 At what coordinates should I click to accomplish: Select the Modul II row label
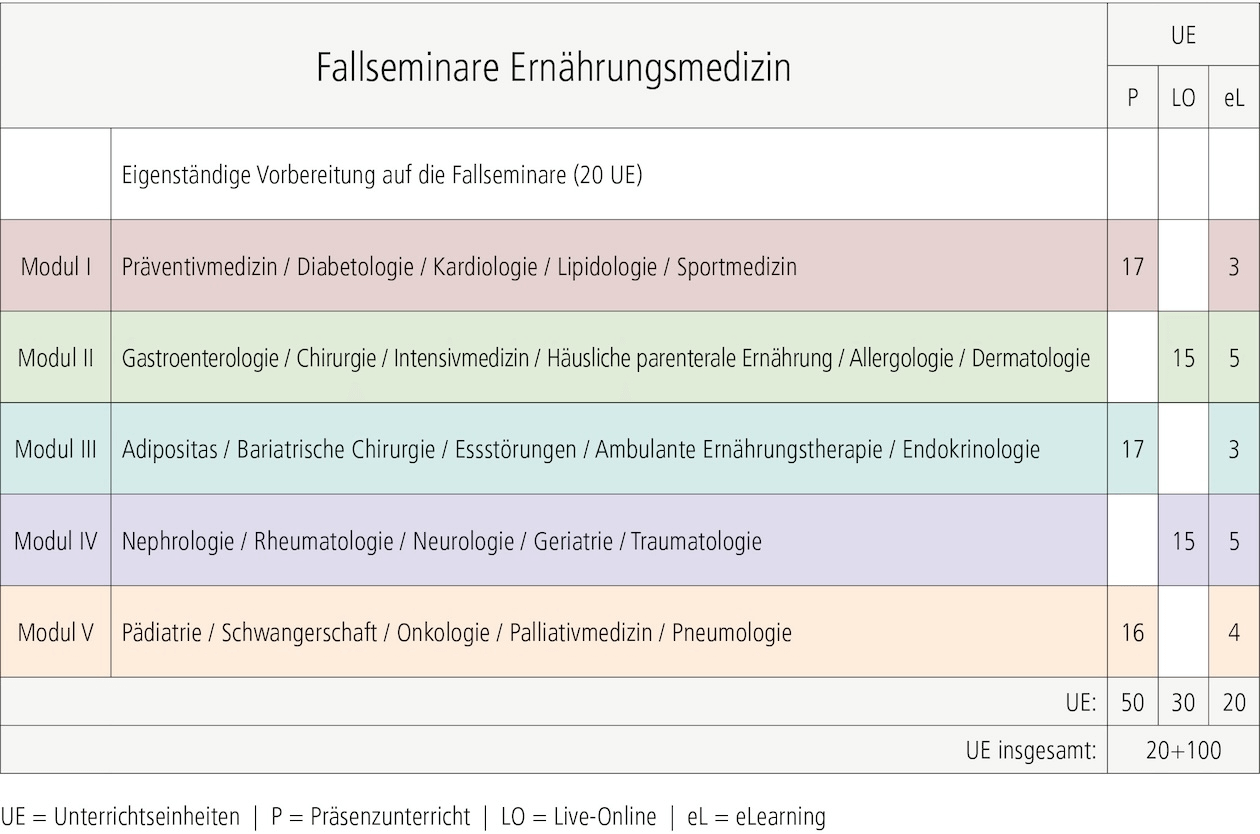(x=56, y=358)
